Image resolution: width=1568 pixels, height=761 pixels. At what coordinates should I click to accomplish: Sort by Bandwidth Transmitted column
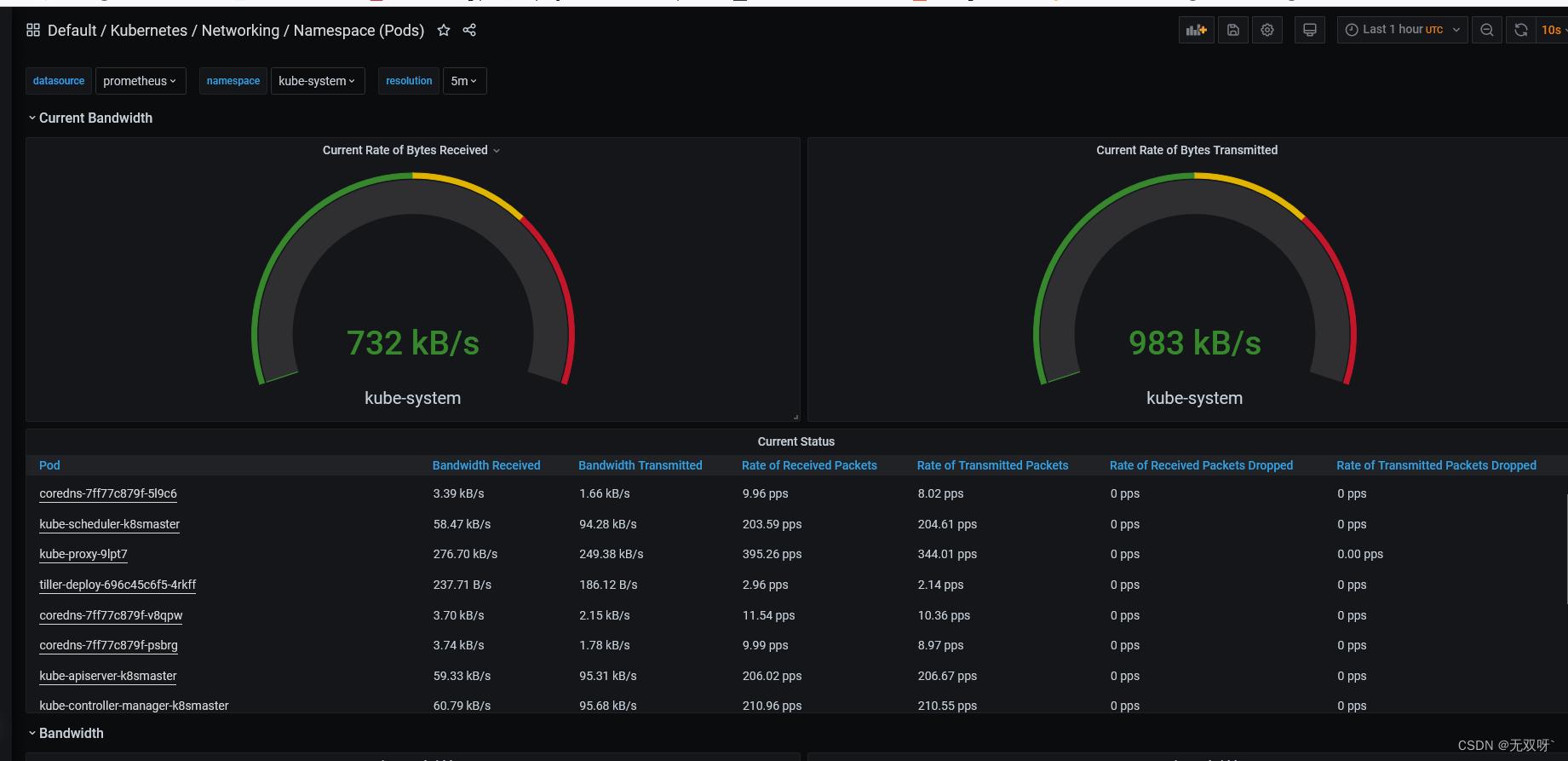pyautogui.click(x=640, y=465)
